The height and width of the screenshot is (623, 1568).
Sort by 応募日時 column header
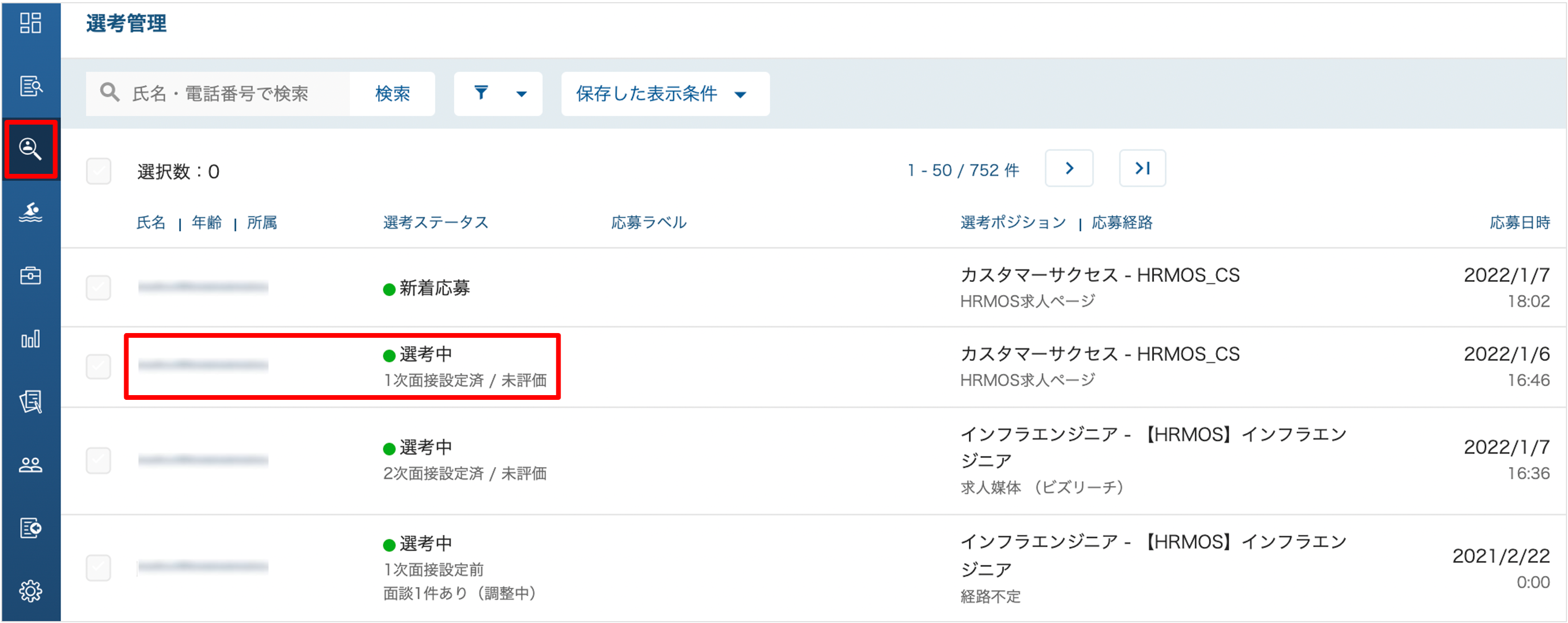(1519, 223)
